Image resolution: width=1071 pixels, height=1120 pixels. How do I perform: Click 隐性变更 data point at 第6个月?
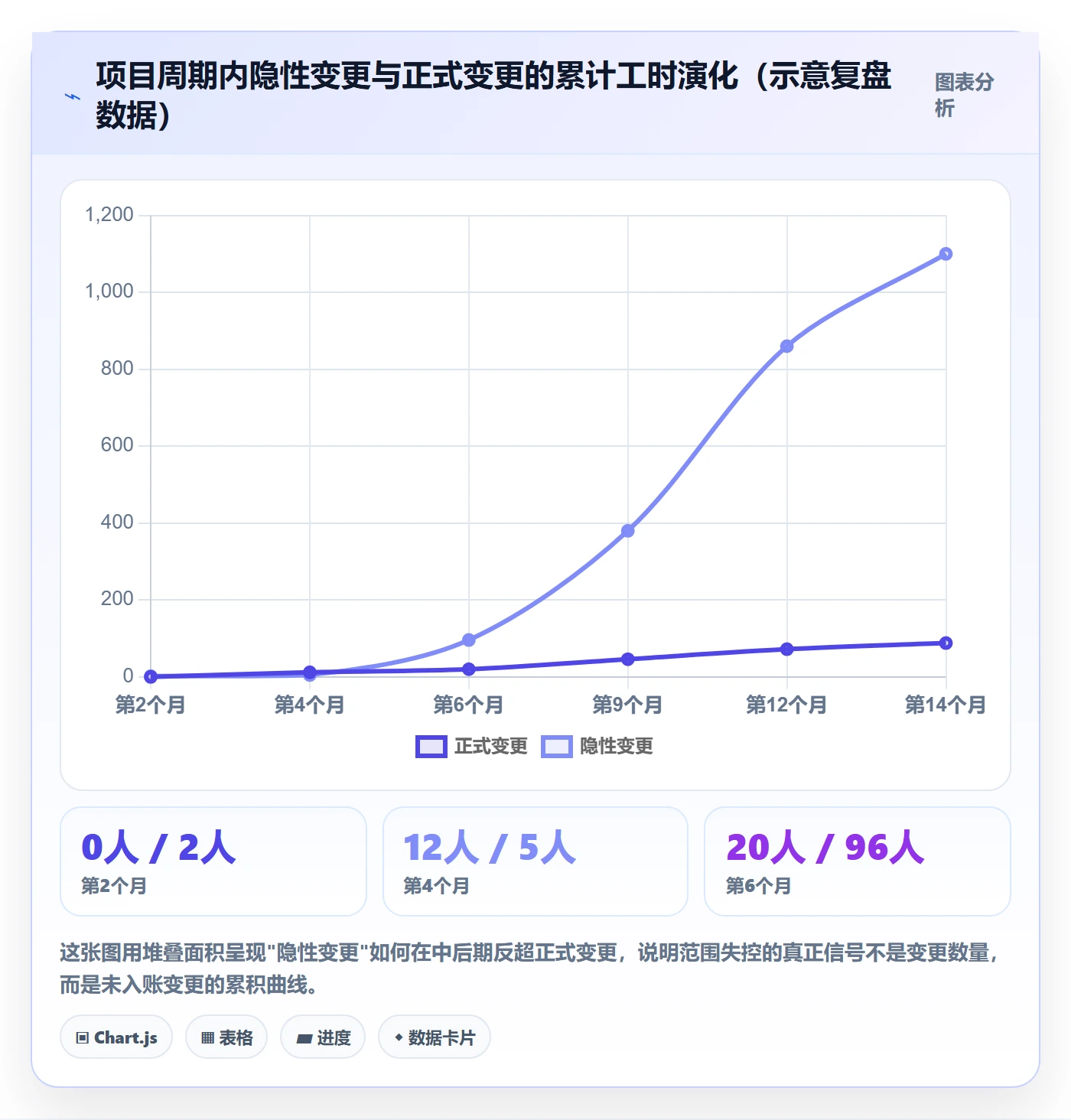[469, 640]
